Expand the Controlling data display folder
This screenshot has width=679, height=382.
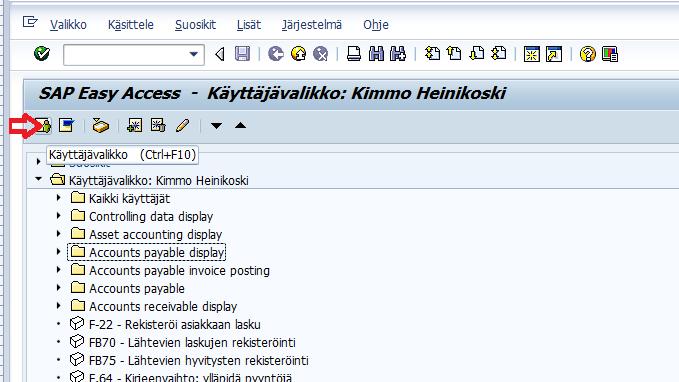(x=58, y=216)
